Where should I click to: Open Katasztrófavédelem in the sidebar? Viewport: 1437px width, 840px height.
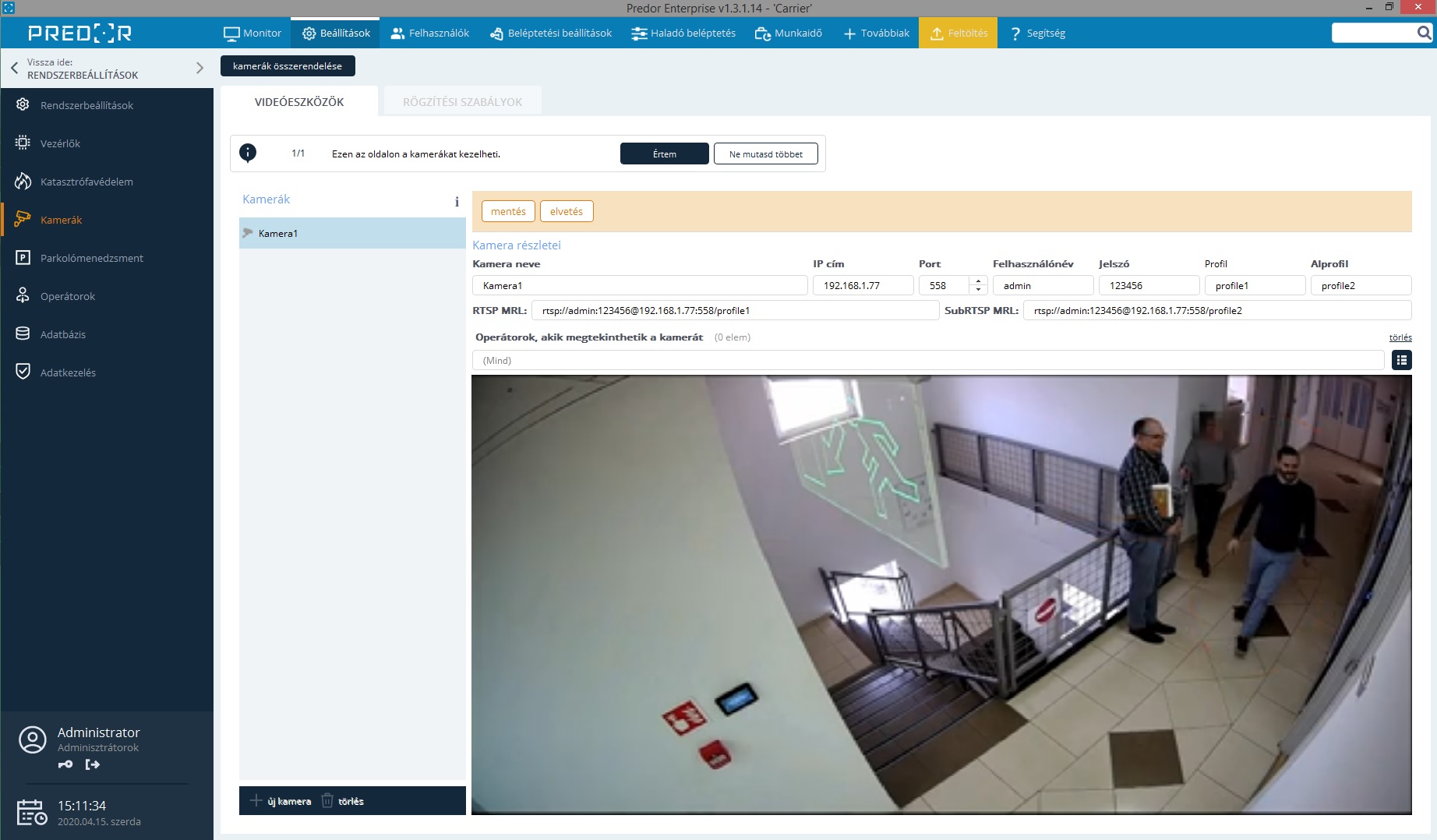(x=86, y=182)
